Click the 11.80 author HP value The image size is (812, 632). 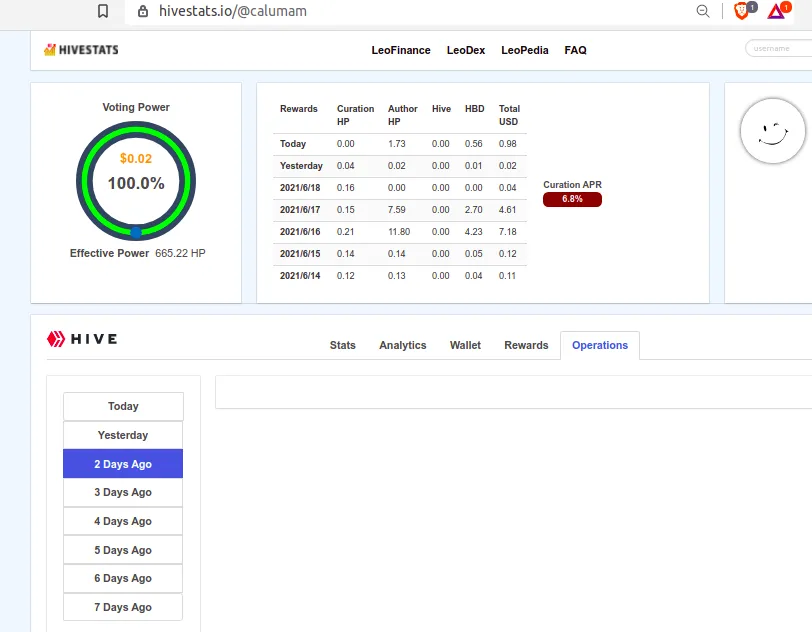[399, 232]
